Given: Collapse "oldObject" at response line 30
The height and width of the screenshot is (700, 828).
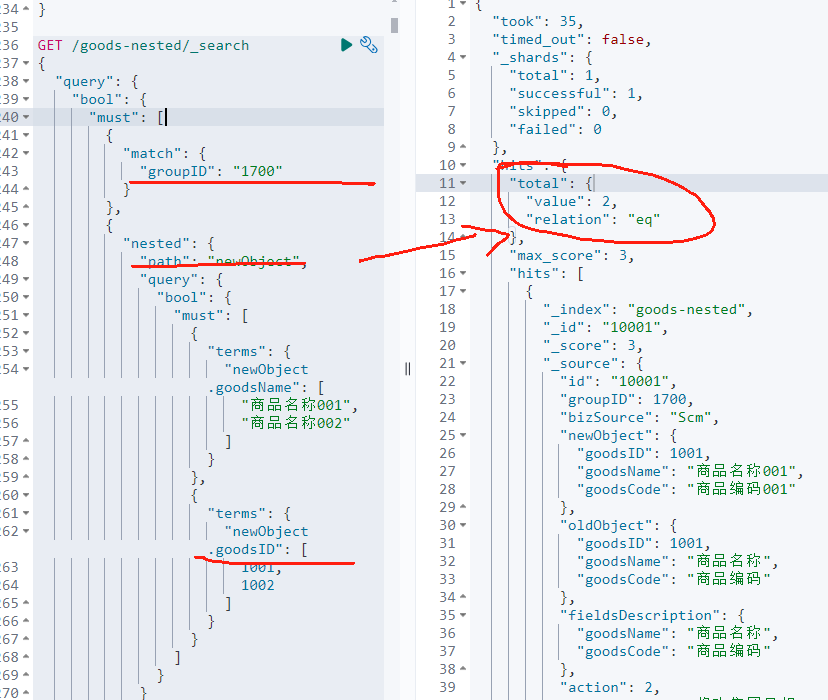Looking at the screenshot, I should coord(463,525).
